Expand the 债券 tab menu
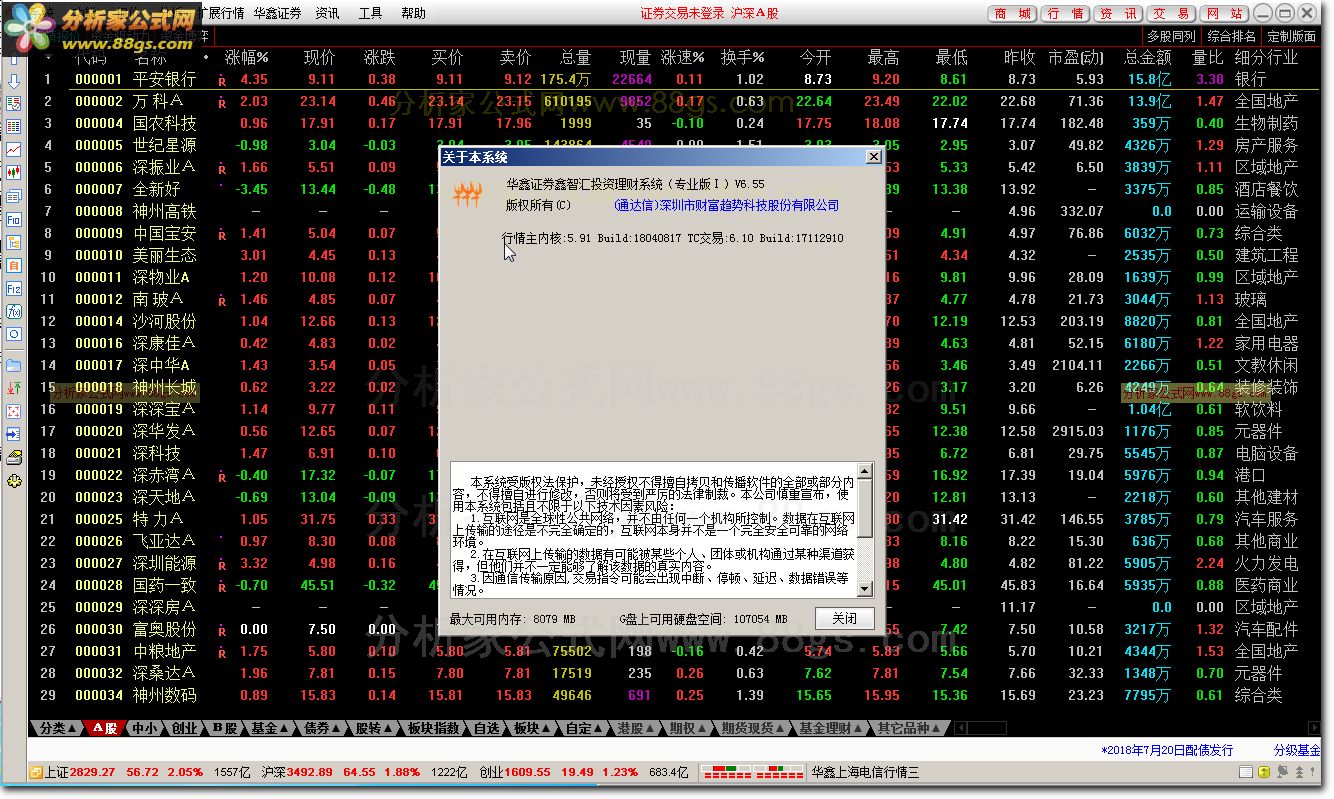 (321, 728)
